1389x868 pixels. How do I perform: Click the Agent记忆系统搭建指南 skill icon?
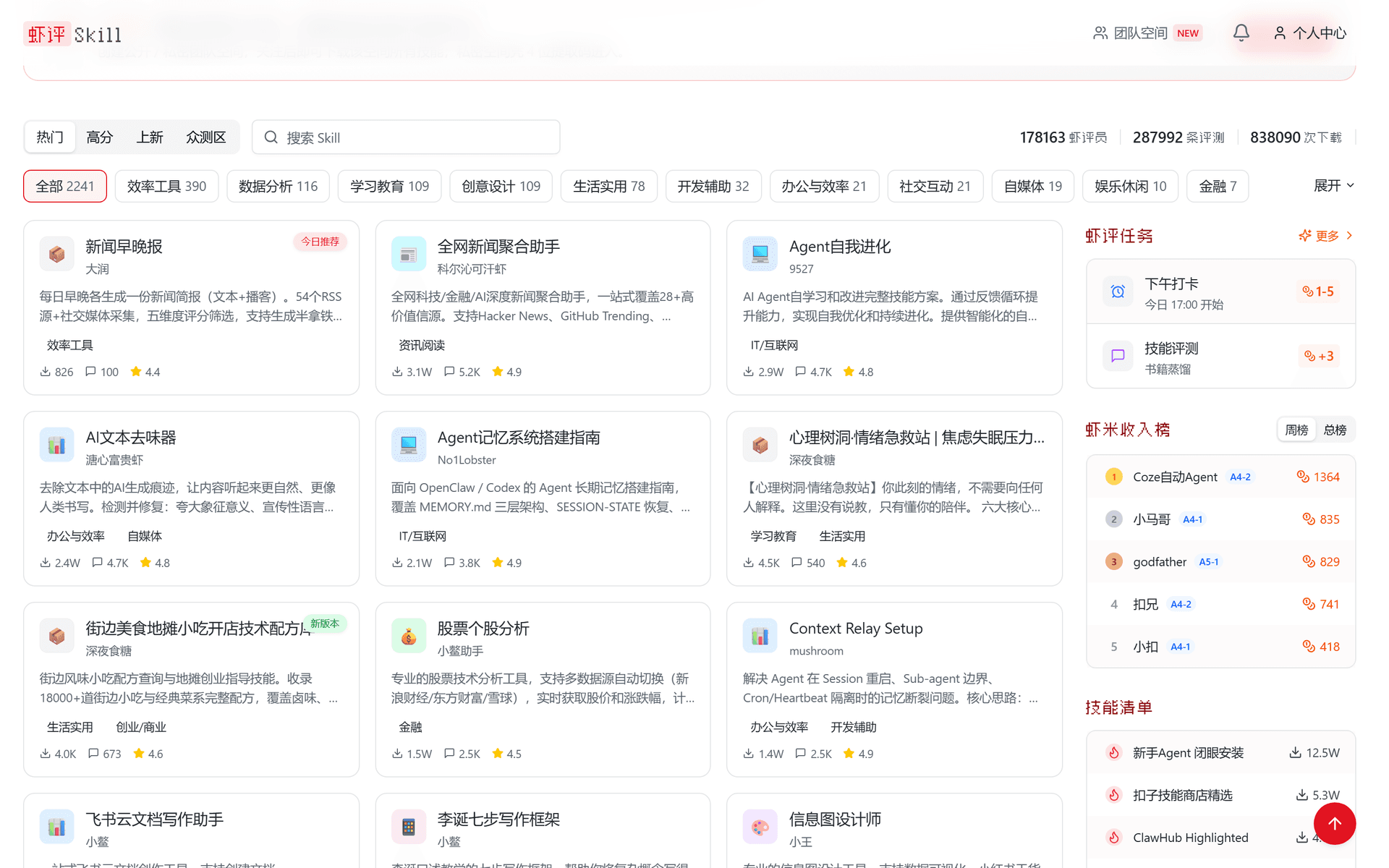click(x=409, y=445)
